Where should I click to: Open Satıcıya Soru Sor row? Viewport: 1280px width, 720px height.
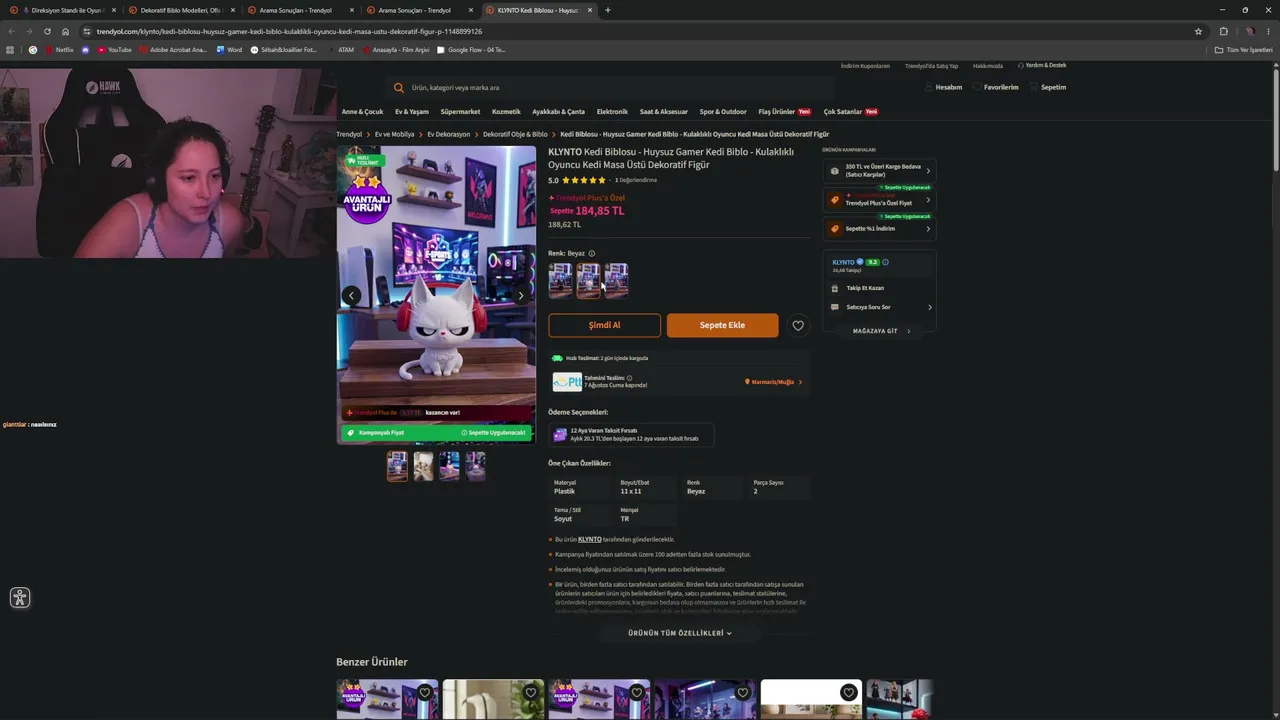click(x=879, y=307)
